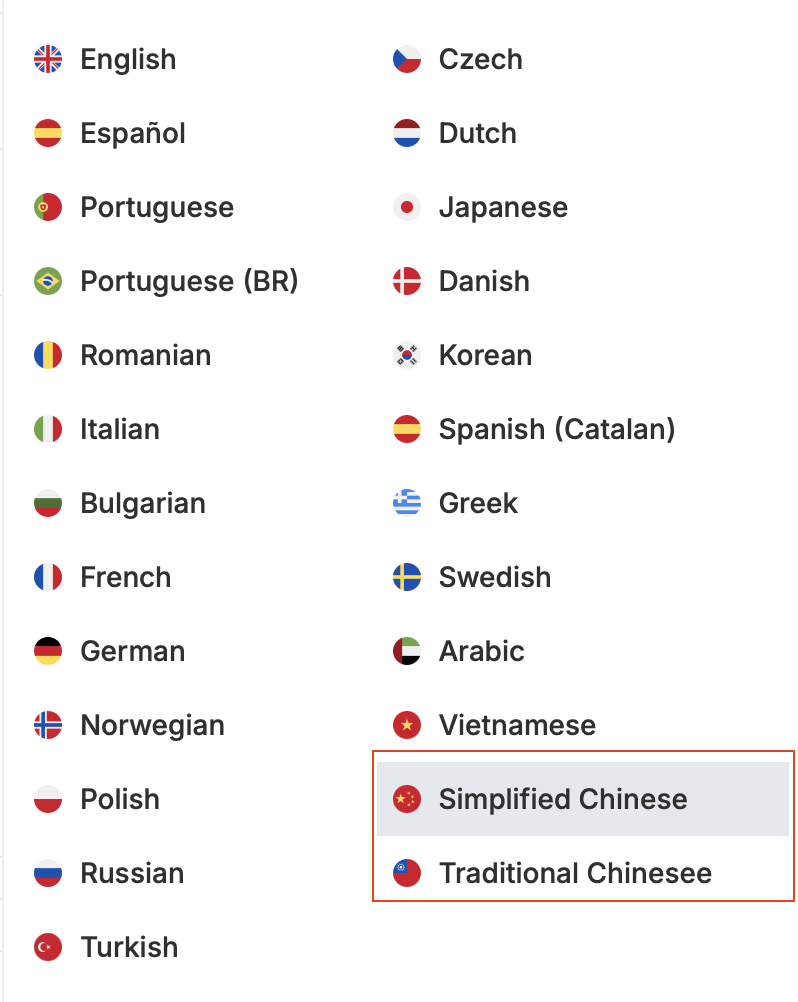
Task: Choose Portuguese (BR) language
Action: (x=189, y=281)
